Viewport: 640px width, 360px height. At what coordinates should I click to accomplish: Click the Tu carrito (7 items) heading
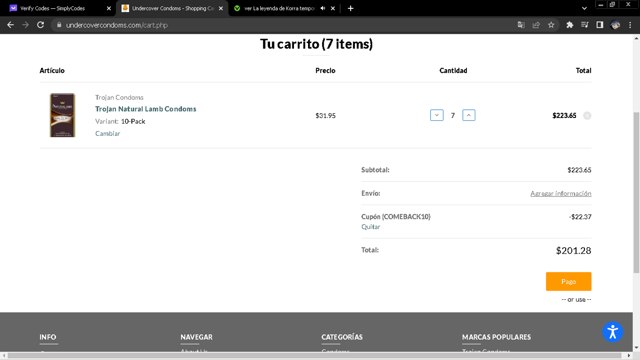click(316, 44)
